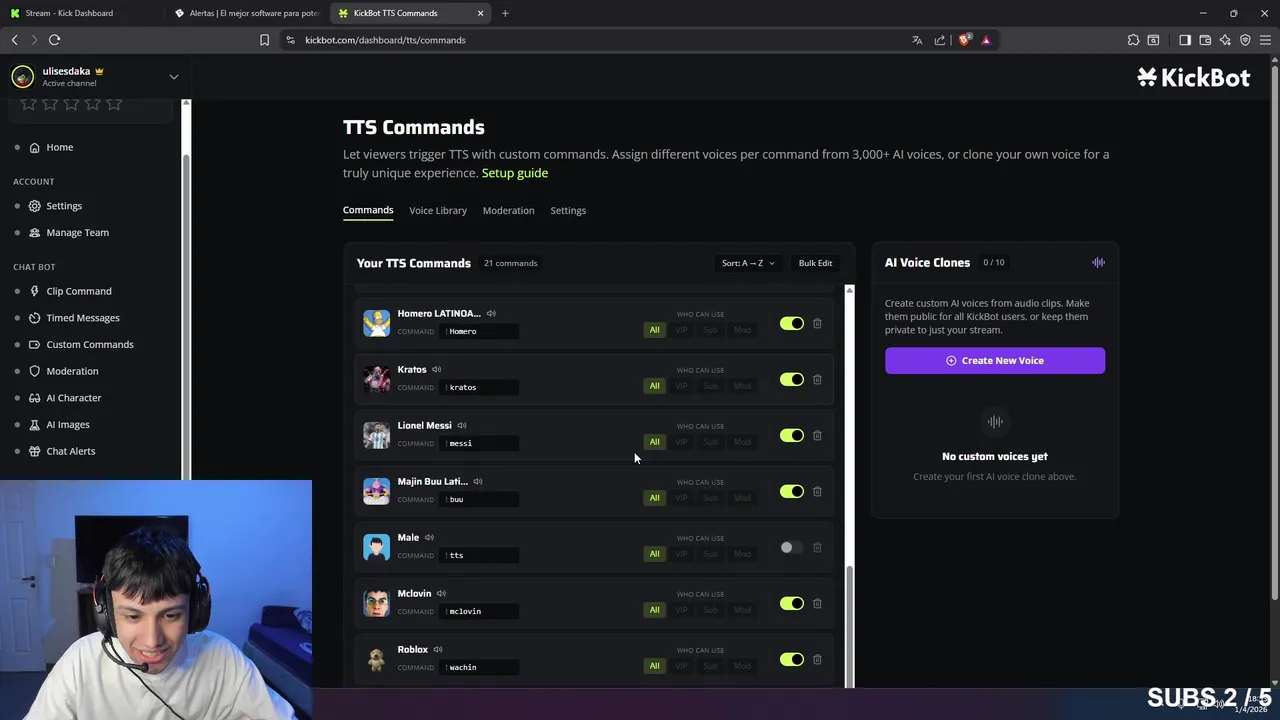The height and width of the screenshot is (720, 1280).
Task: Set Lionel Messi command to Mod only
Action: click(742, 442)
